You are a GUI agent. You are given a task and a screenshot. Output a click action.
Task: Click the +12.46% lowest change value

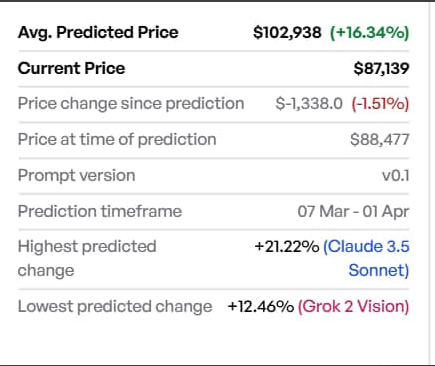click(x=261, y=306)
